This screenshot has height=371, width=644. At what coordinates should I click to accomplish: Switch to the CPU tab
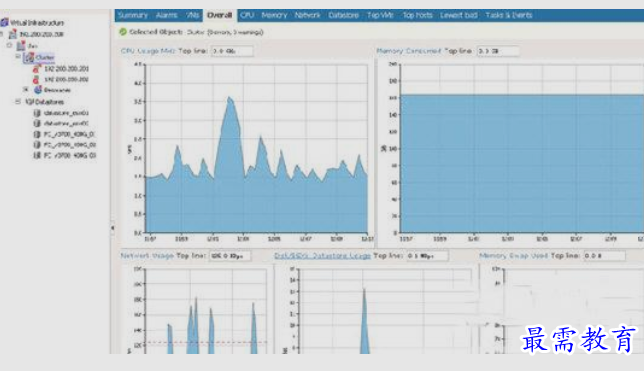pyautogui.click(x=247, y=15)
